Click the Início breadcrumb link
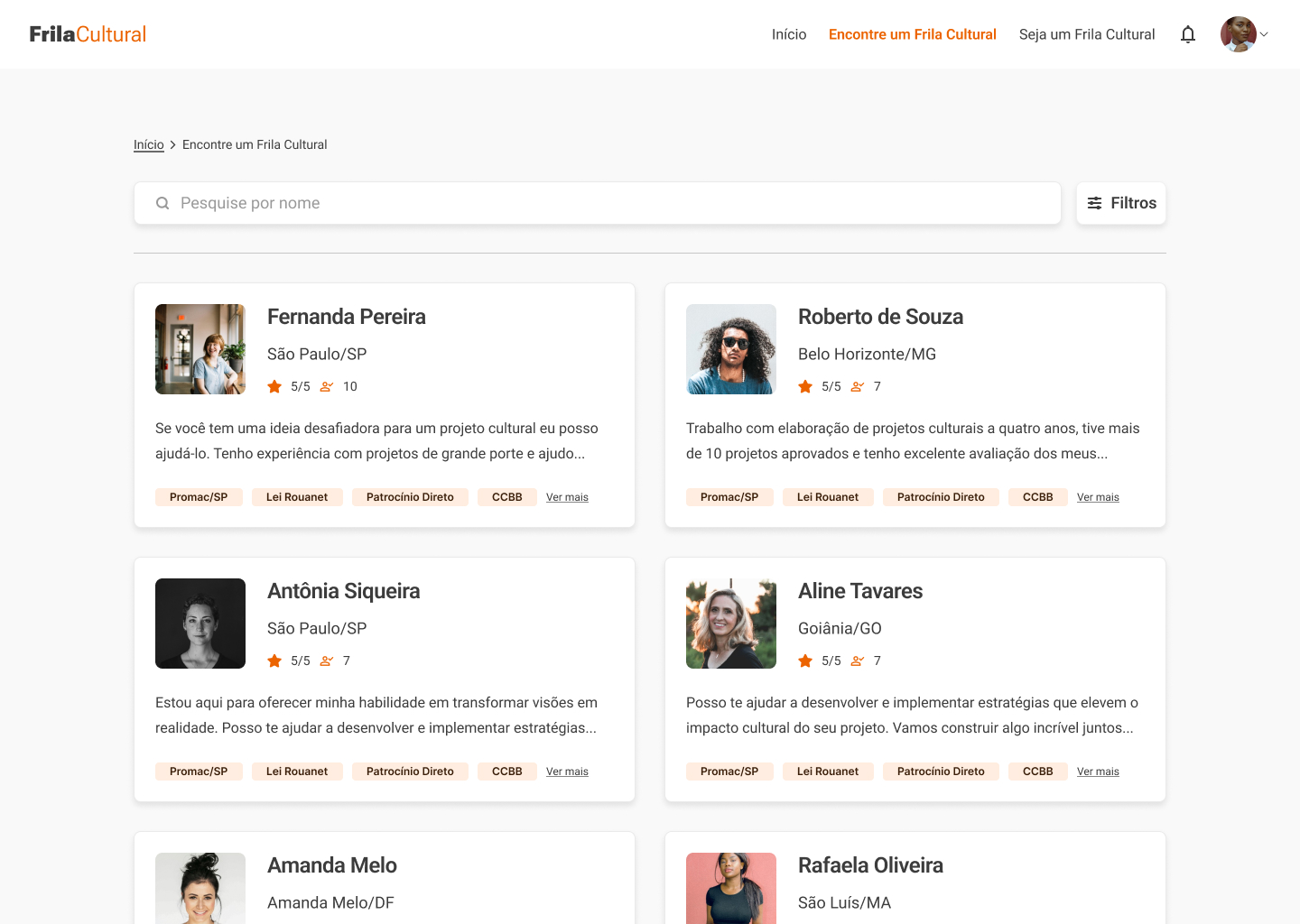Image resolution: width=1300 pixels, height=924 pixels. [x=149, y=144]
